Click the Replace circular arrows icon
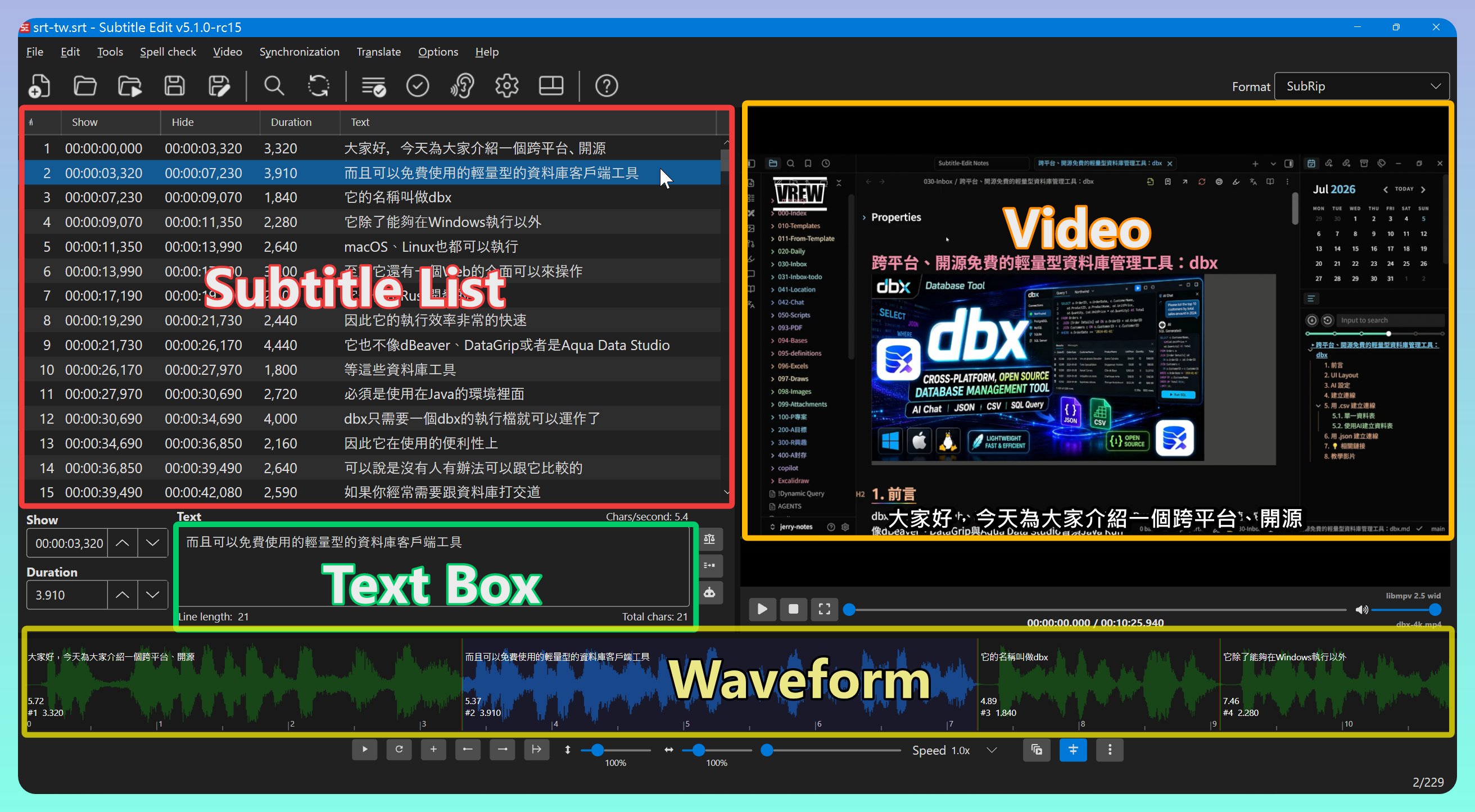This screenshot has width=1475, height=812. click(x=318, y=87)
